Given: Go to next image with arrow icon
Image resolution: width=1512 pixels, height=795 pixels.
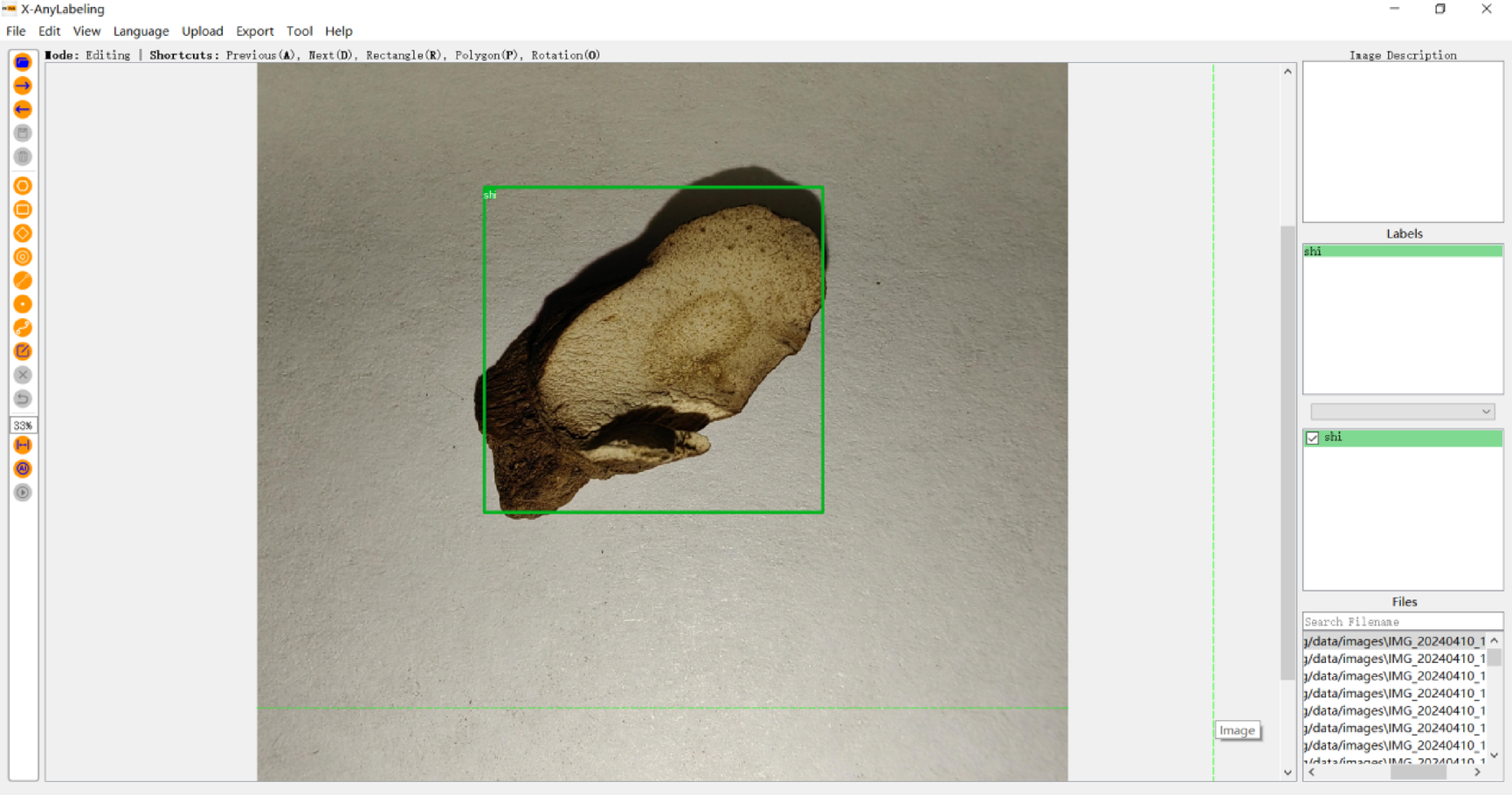Looking at the screenshot, I should pos(23,85).
